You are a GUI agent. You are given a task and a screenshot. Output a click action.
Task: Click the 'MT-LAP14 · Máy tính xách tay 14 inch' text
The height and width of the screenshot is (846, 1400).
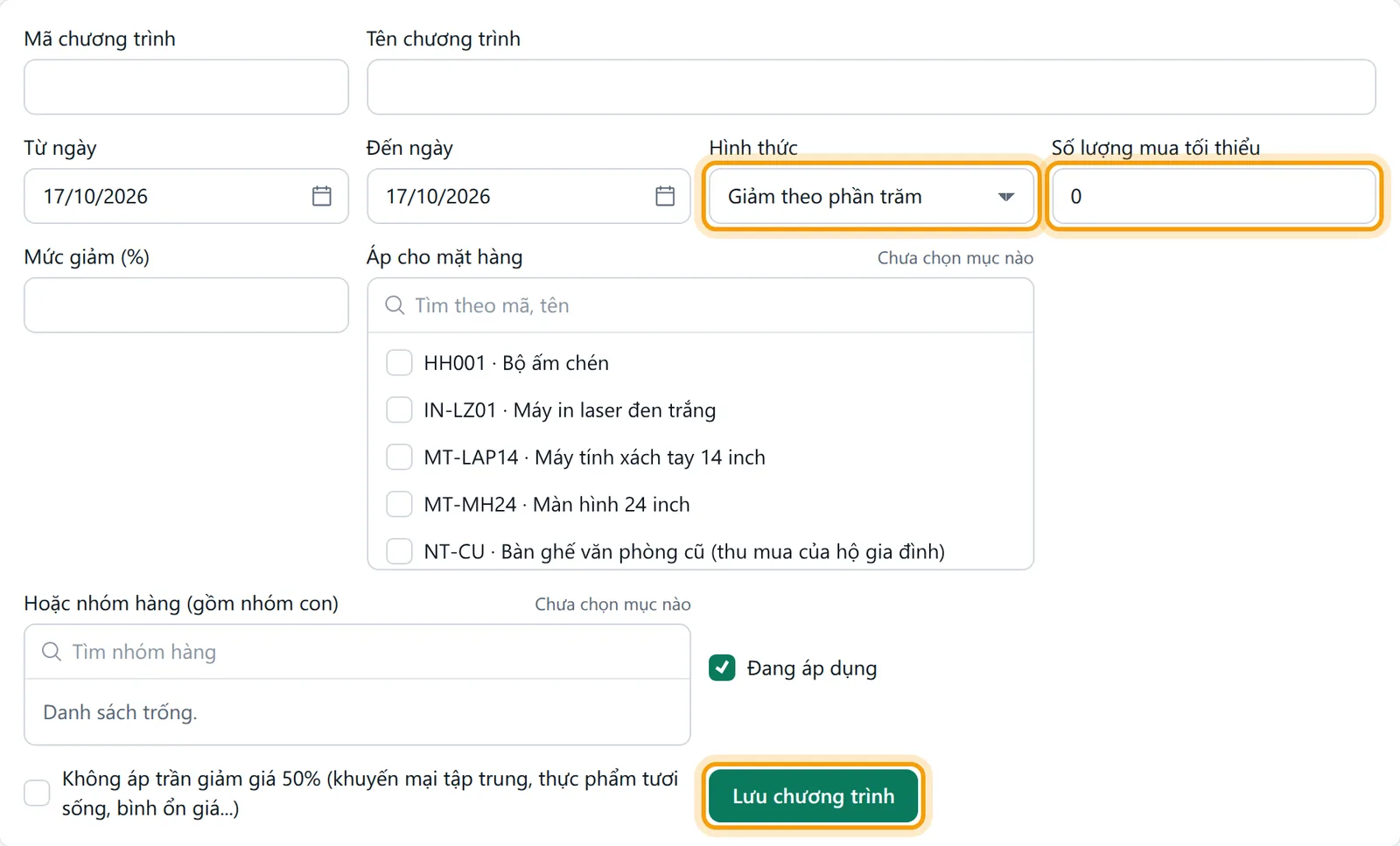click(x=595, y=458)
